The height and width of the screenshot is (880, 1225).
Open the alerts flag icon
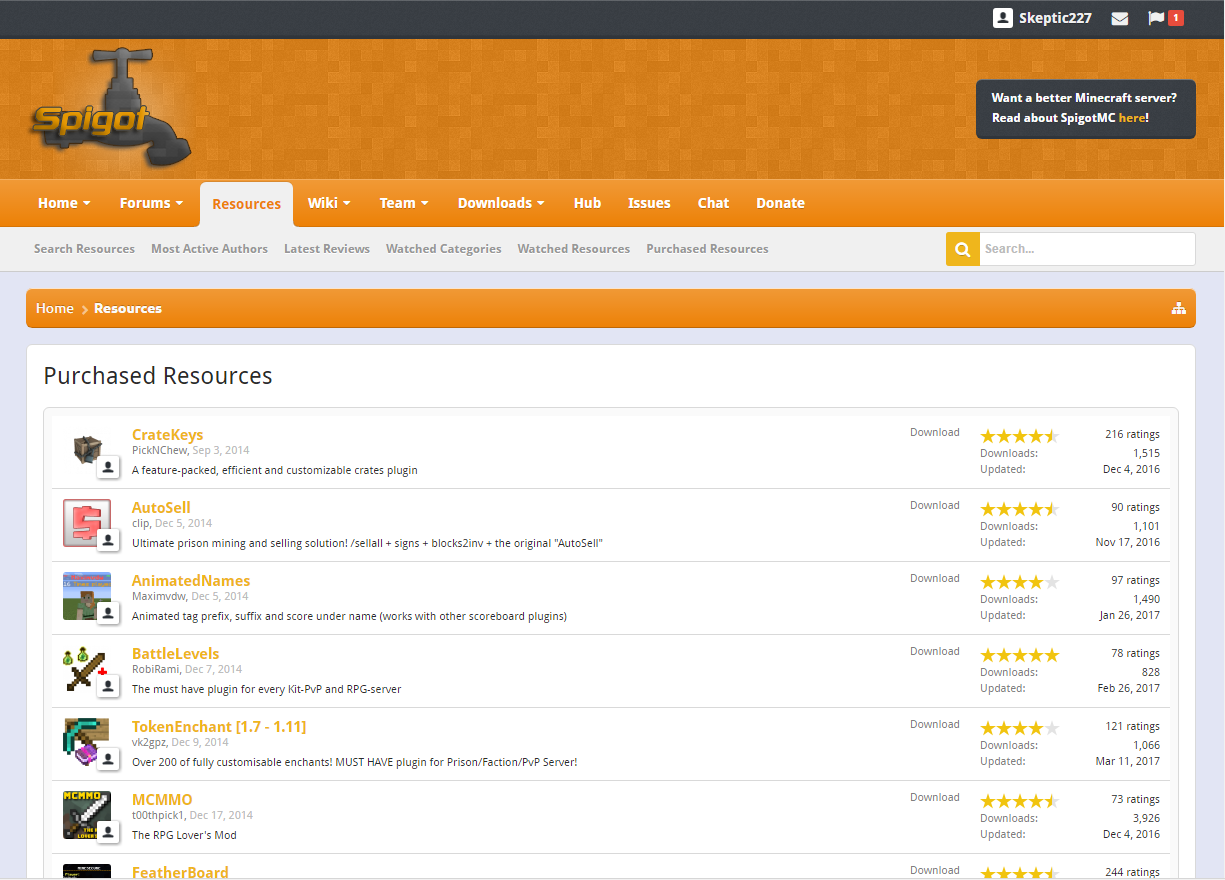click(x=1156, y=18)
